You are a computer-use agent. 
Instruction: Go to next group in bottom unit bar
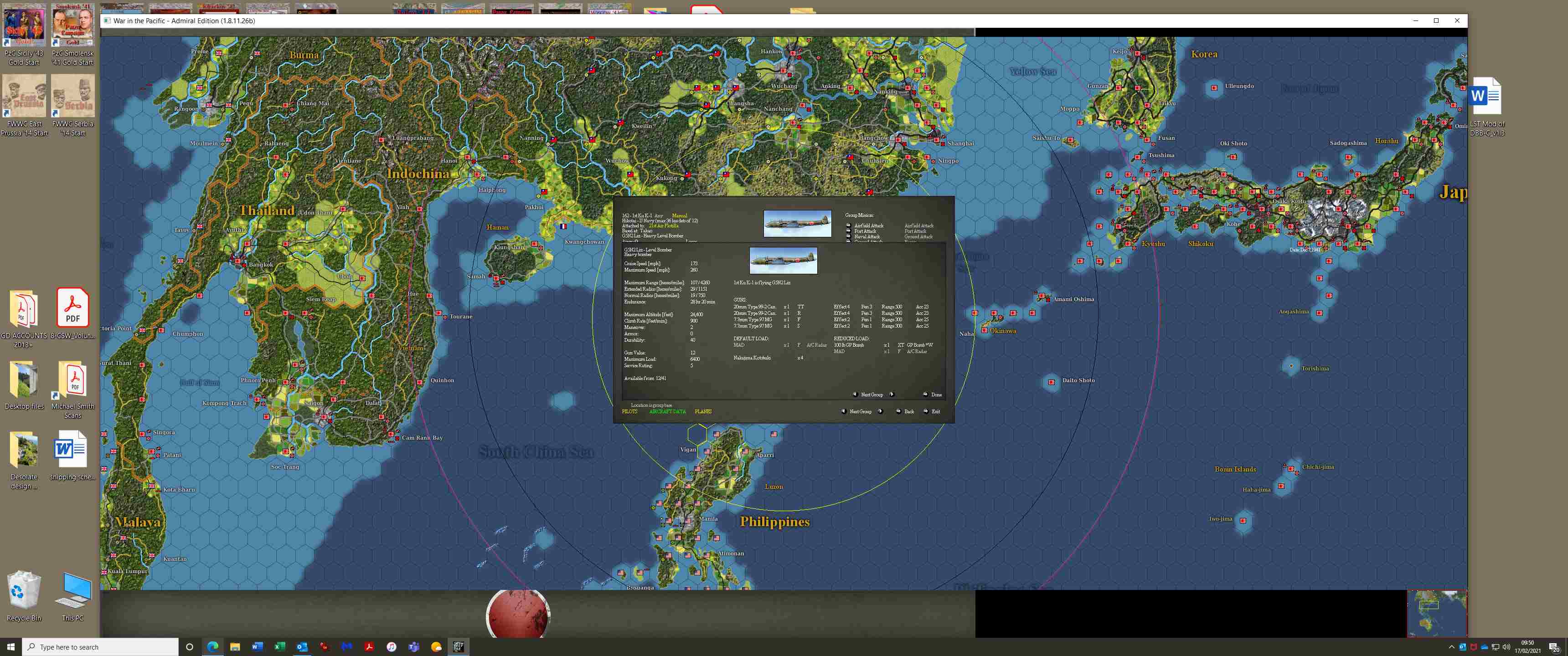click(880, 411)
